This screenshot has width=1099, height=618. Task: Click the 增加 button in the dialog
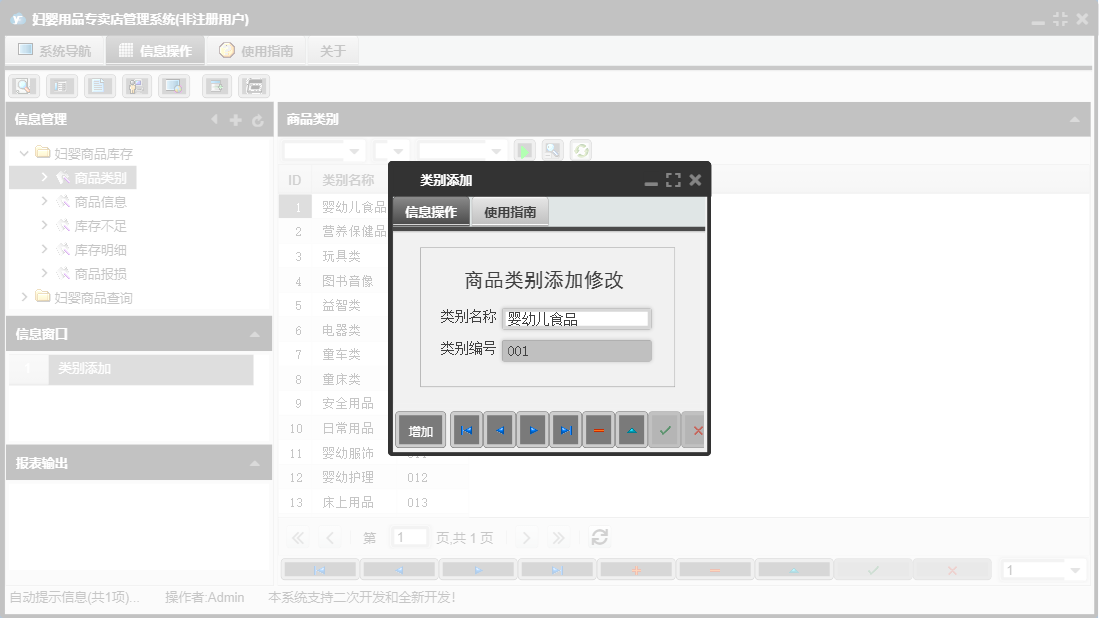click(x=419, y=430)
